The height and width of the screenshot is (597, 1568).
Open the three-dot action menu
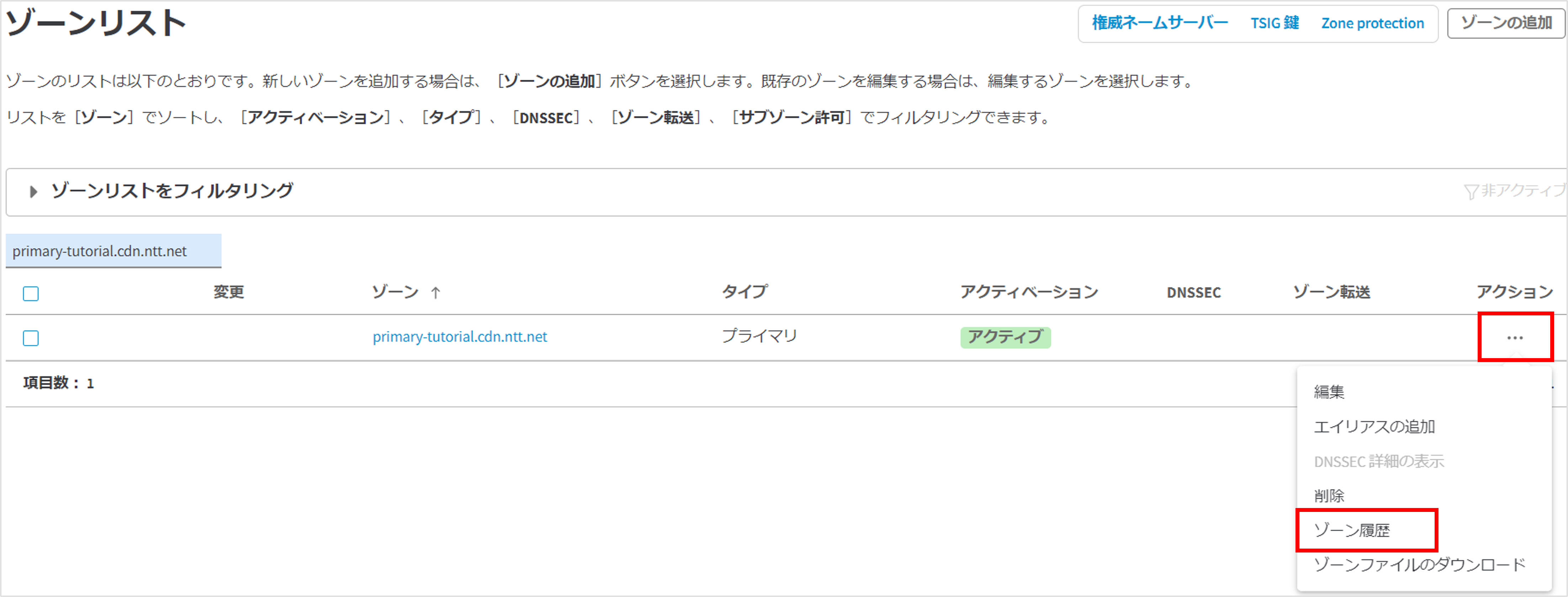[x=1514, y=337]
